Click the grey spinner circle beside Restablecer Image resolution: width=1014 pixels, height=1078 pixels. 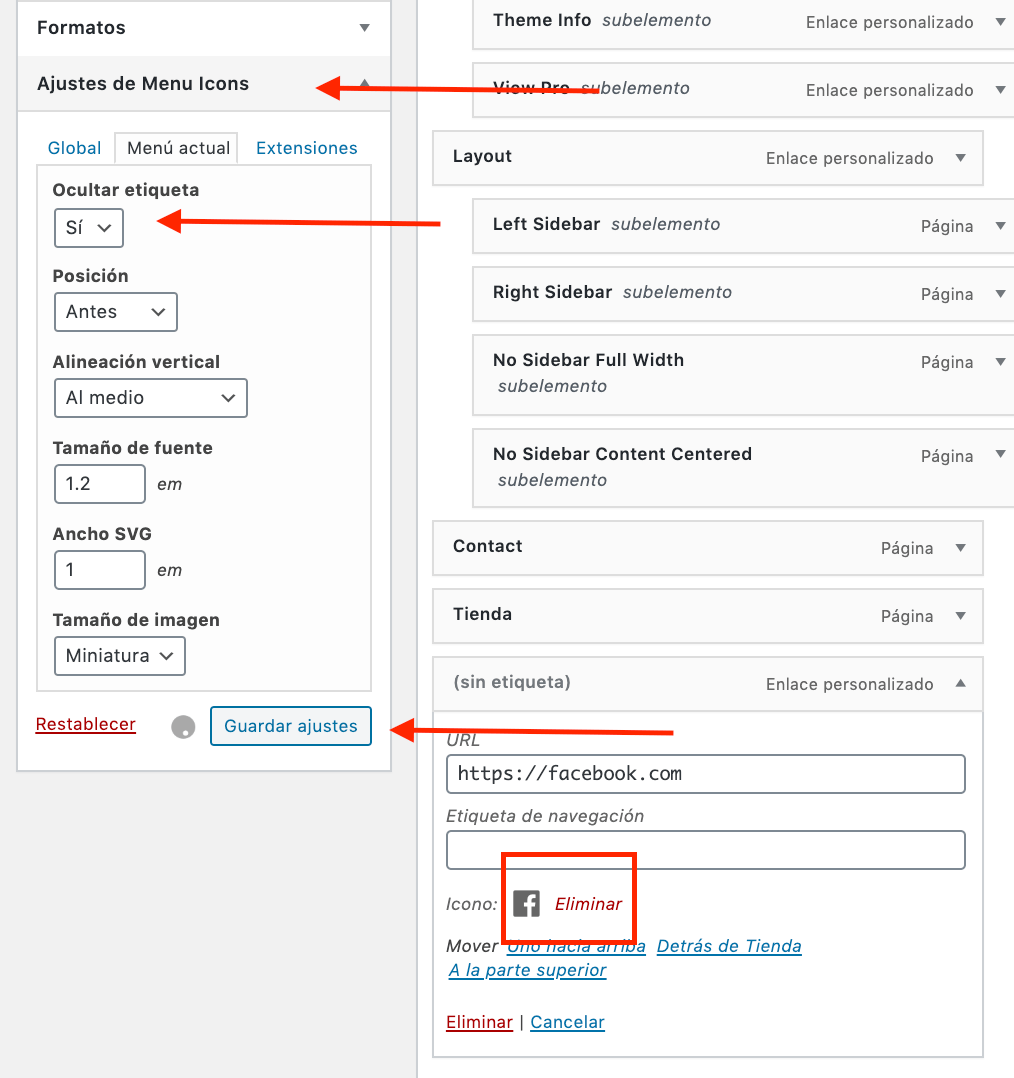[183, 727]
